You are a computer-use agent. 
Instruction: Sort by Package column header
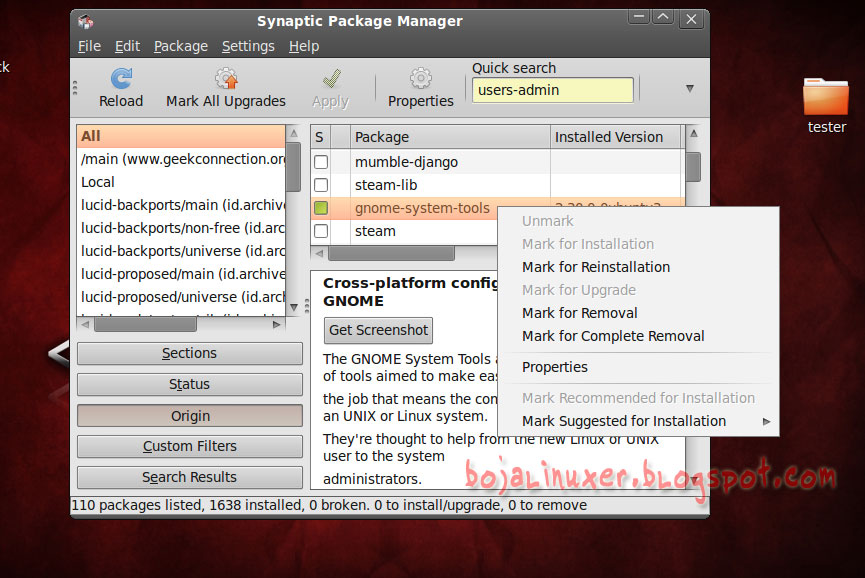coord(450,137)
